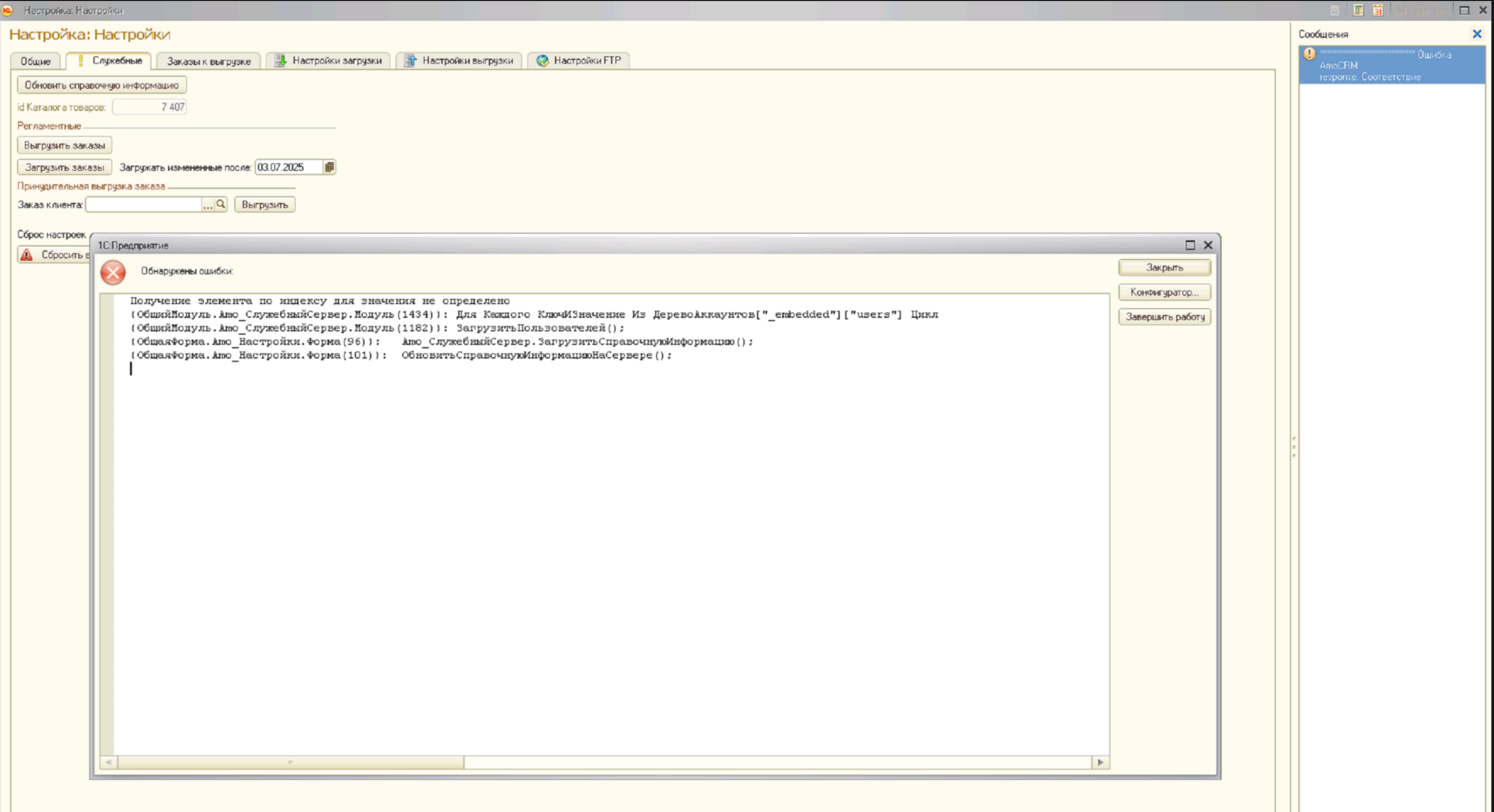
Task: Open the Настройки FTP tab
Action: click(x=578, y=60)
